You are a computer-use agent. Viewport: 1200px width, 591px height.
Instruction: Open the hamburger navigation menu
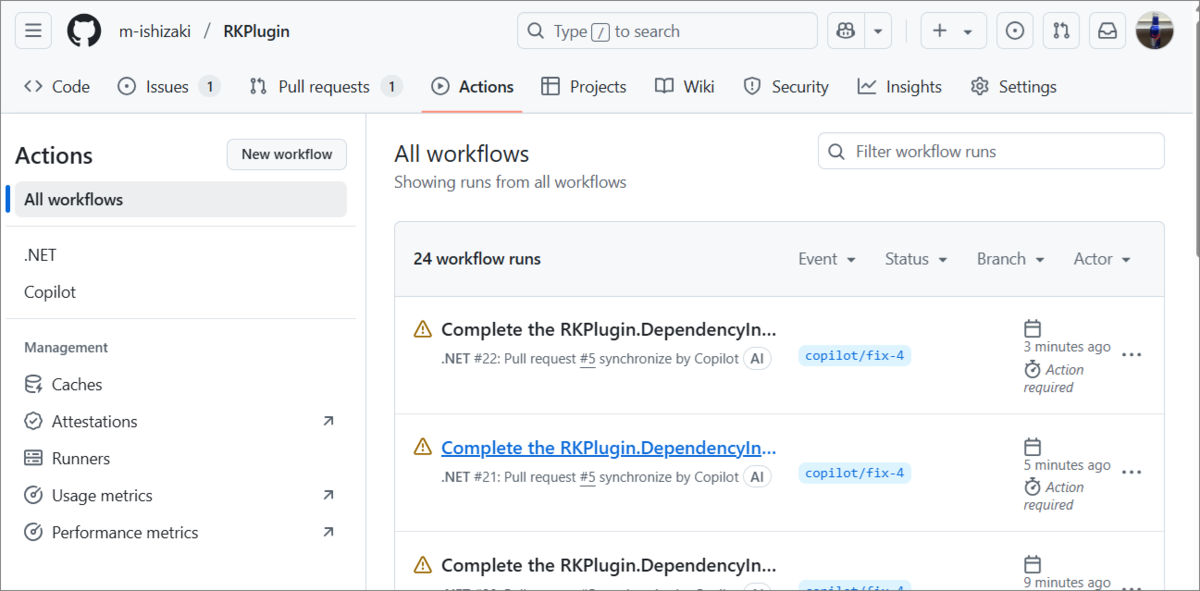pos(33,31)
